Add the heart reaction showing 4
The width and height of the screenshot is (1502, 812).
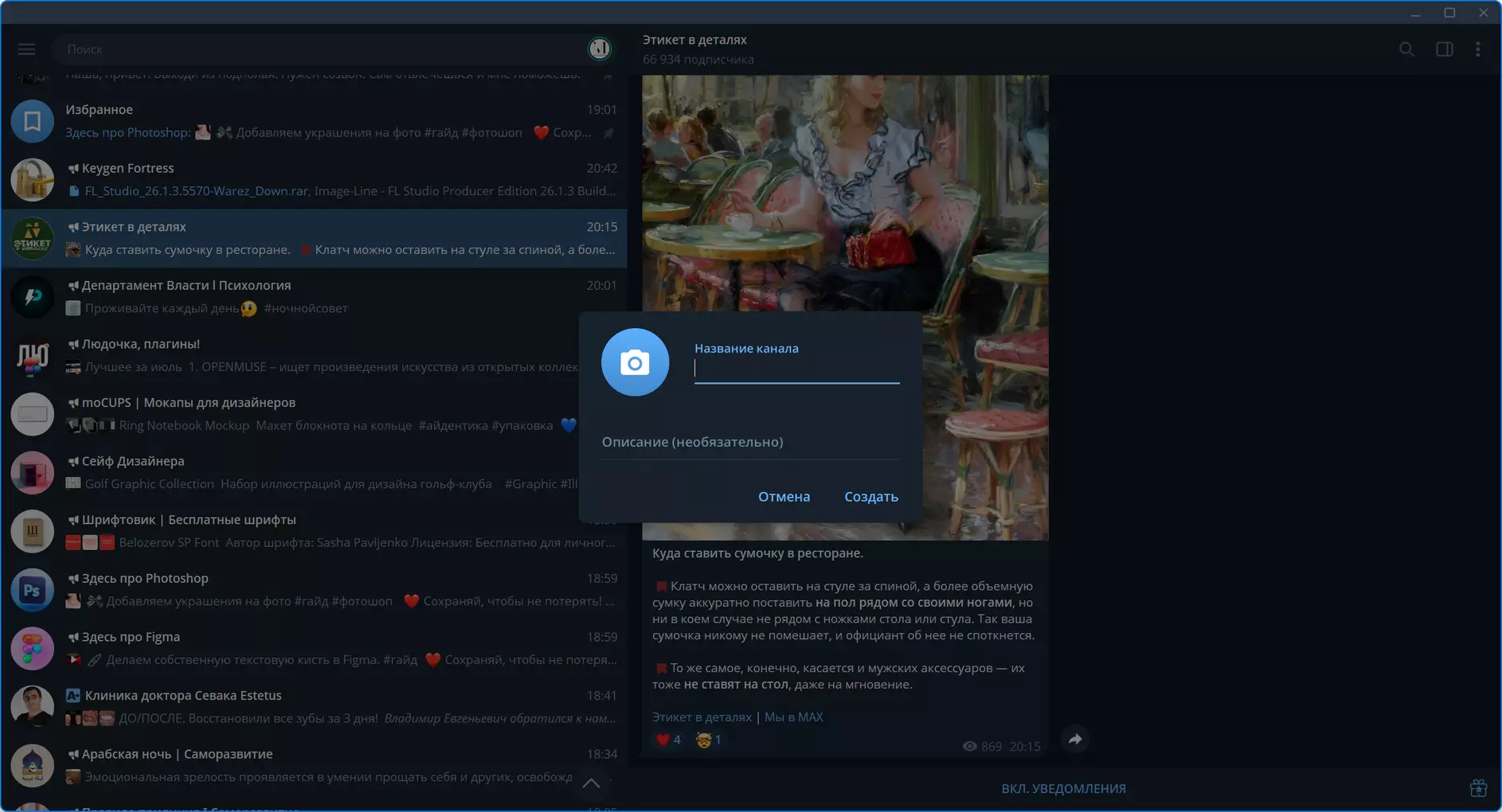[668, 740]
